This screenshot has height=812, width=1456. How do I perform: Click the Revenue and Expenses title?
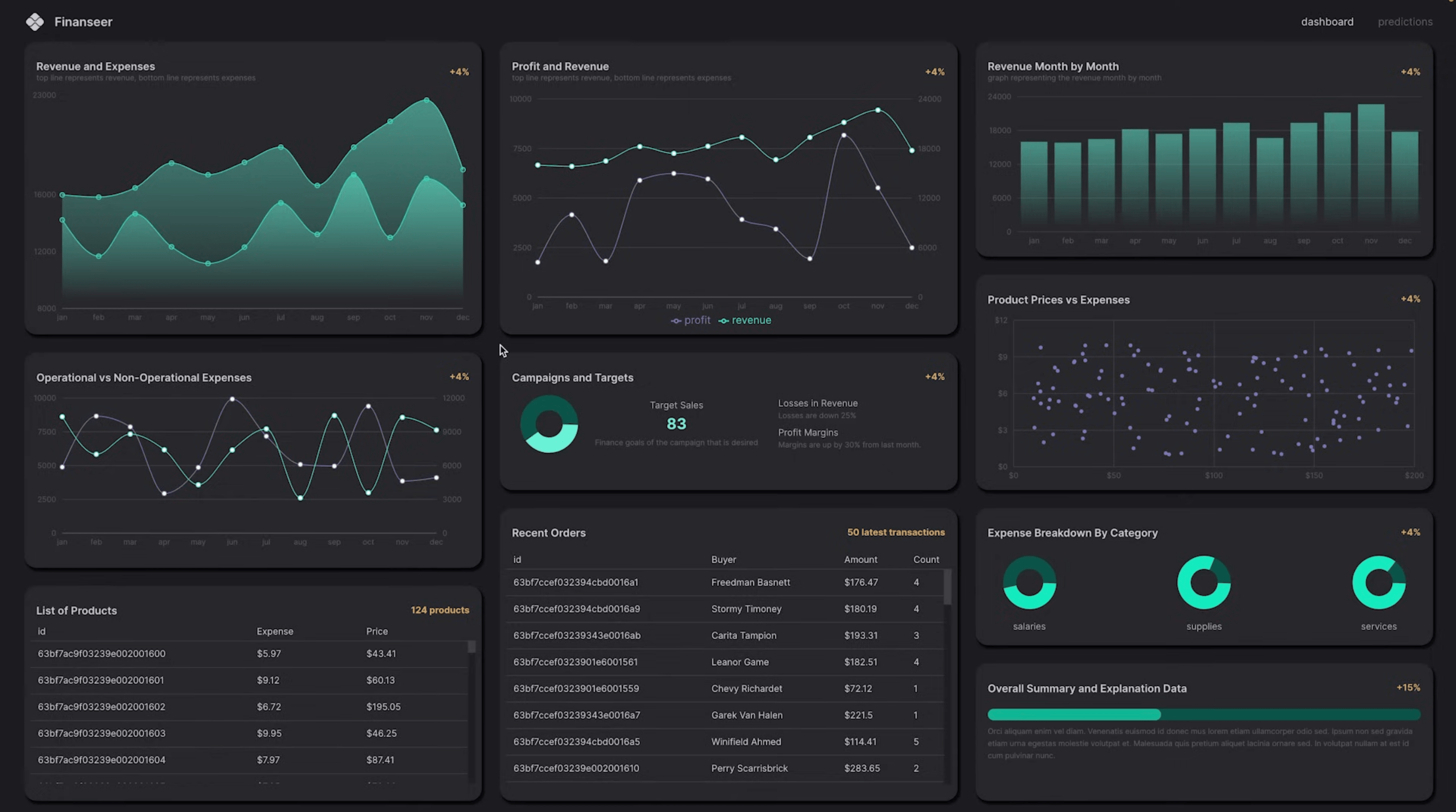95,66
